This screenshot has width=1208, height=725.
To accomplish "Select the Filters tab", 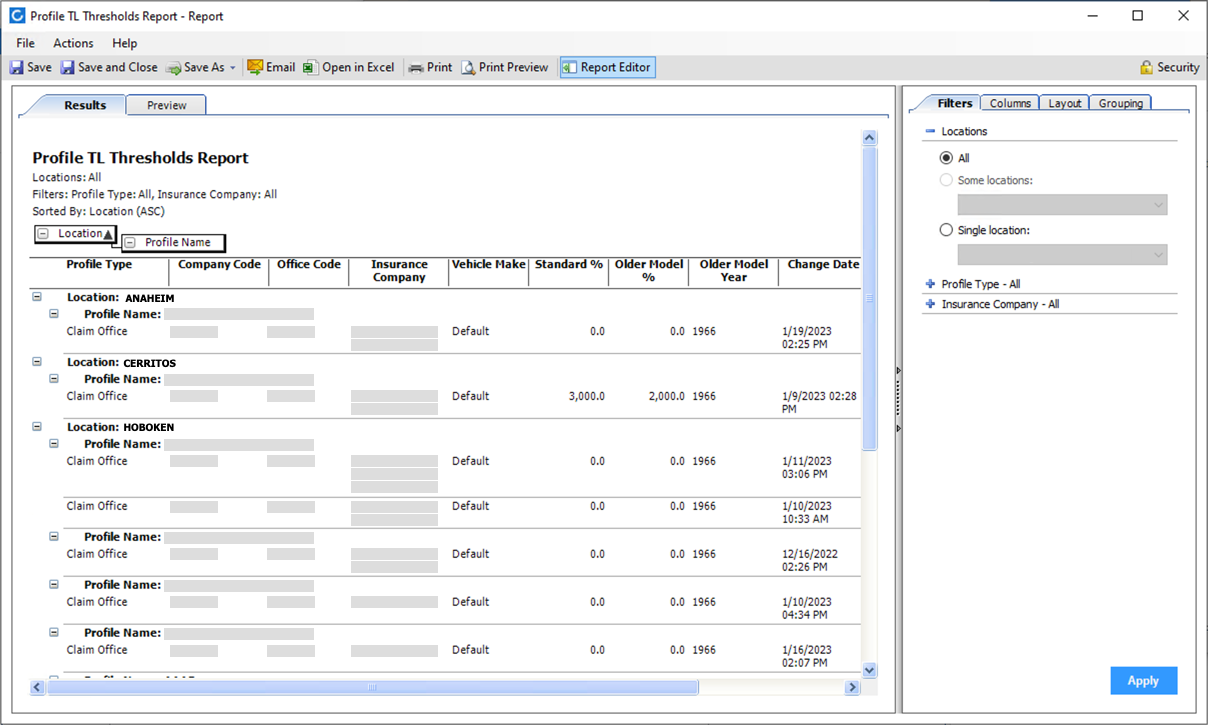I will tap(955, 103).
